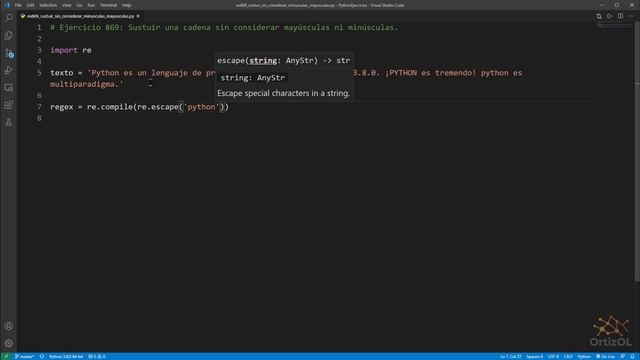Click 're.compile' on line 7
Viewport: 640px width, 360px height.
click(x=109, y=107)
